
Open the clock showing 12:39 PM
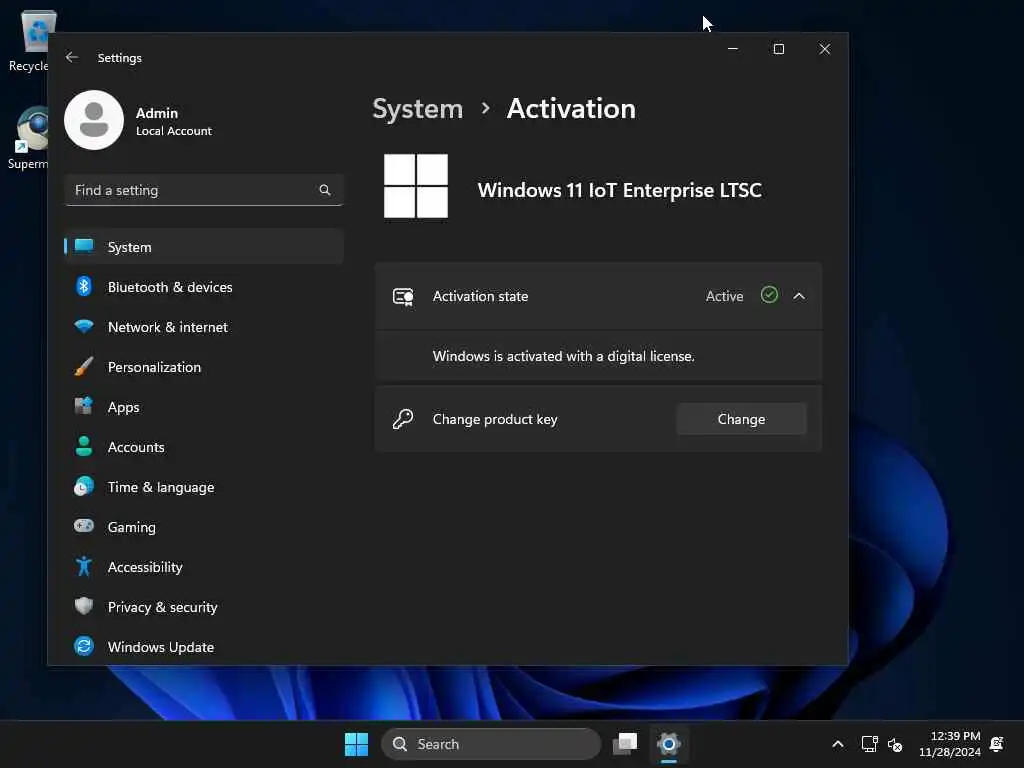(950, 744)
